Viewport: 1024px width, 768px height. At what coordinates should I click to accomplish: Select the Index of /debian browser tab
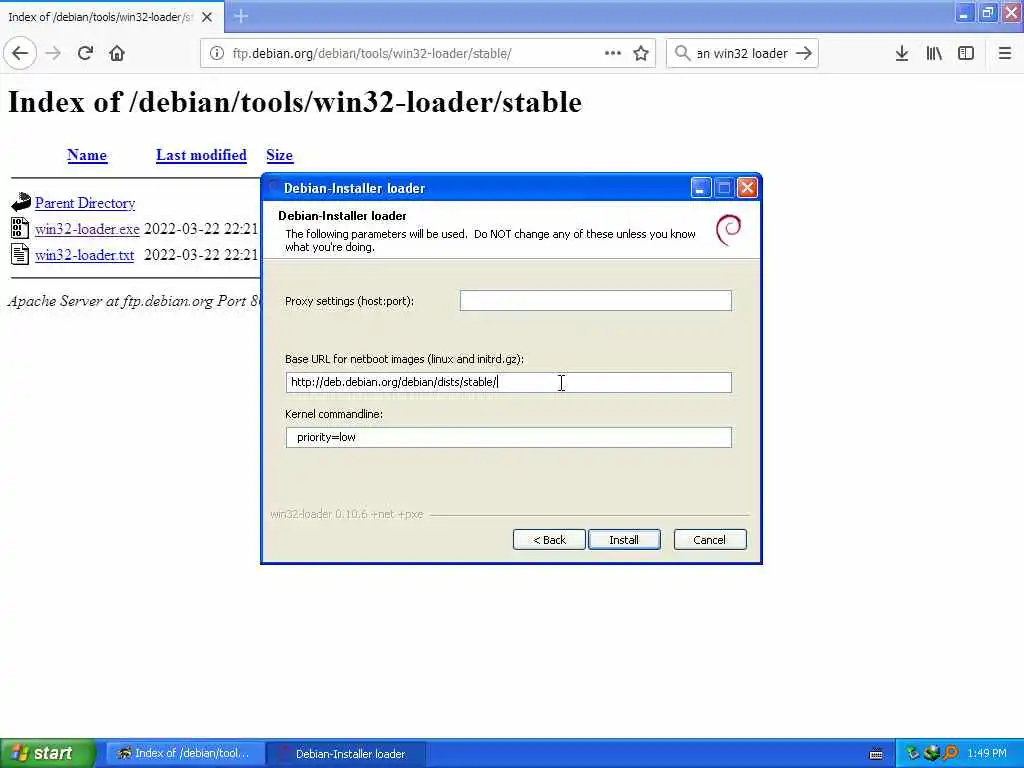(x=111, y=17)
